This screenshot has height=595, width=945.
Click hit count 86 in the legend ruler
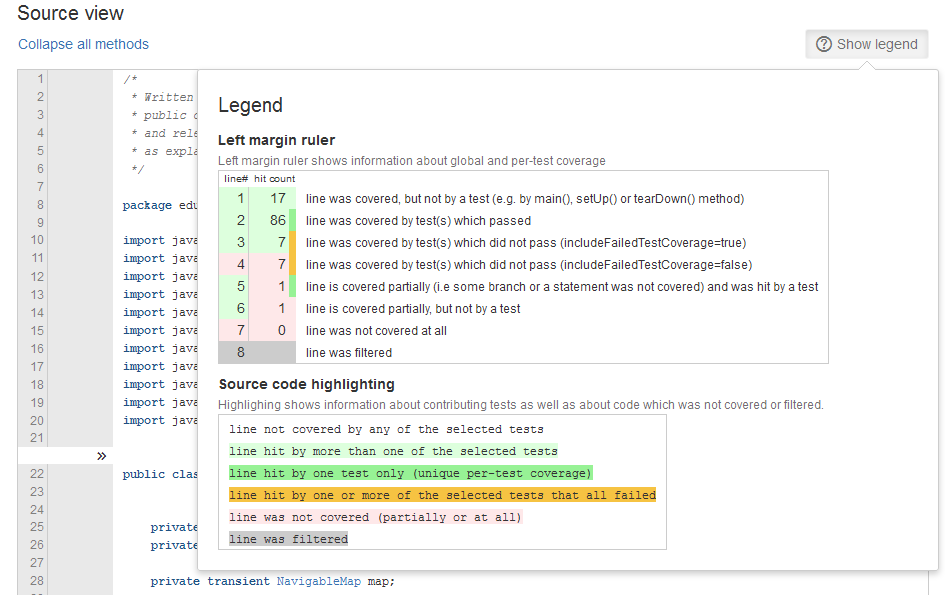point(277,221)
